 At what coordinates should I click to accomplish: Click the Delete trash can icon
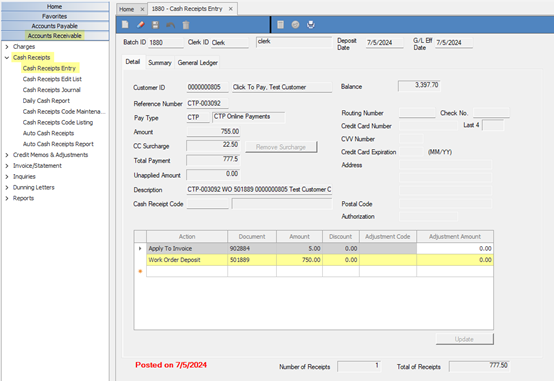[x=186, y=25]
